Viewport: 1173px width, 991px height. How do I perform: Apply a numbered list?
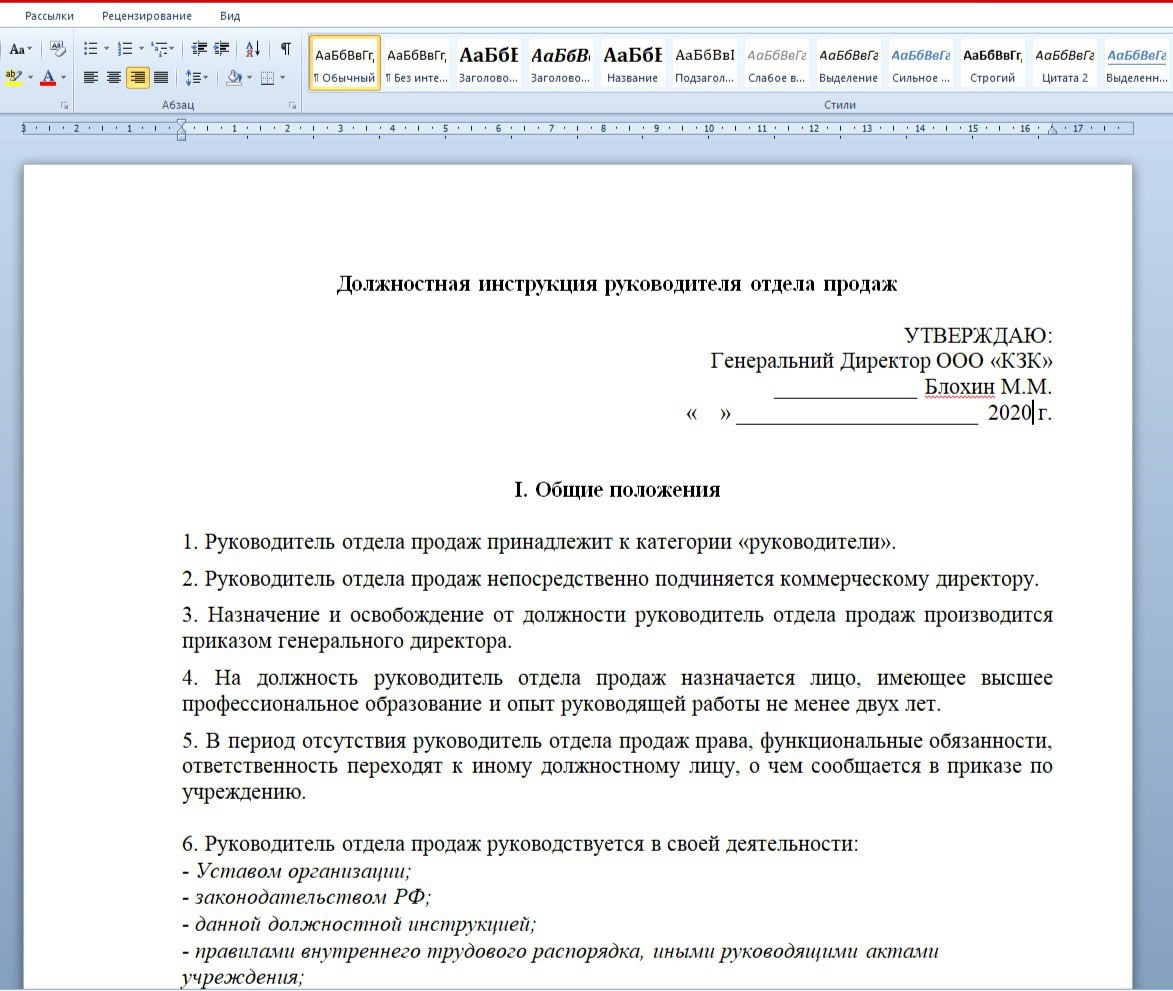point(125,48)
